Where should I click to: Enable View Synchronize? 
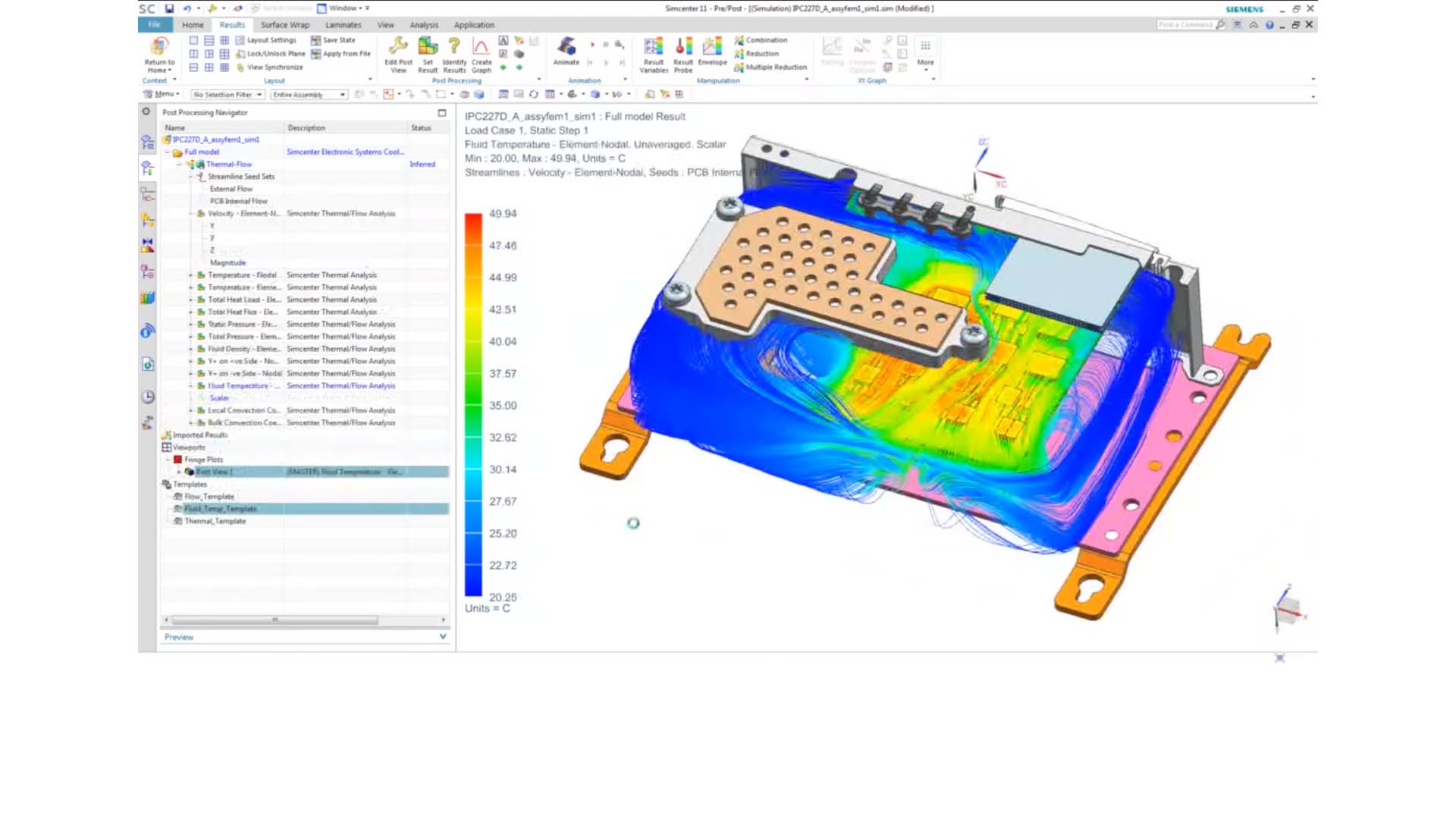coord(273,67)
